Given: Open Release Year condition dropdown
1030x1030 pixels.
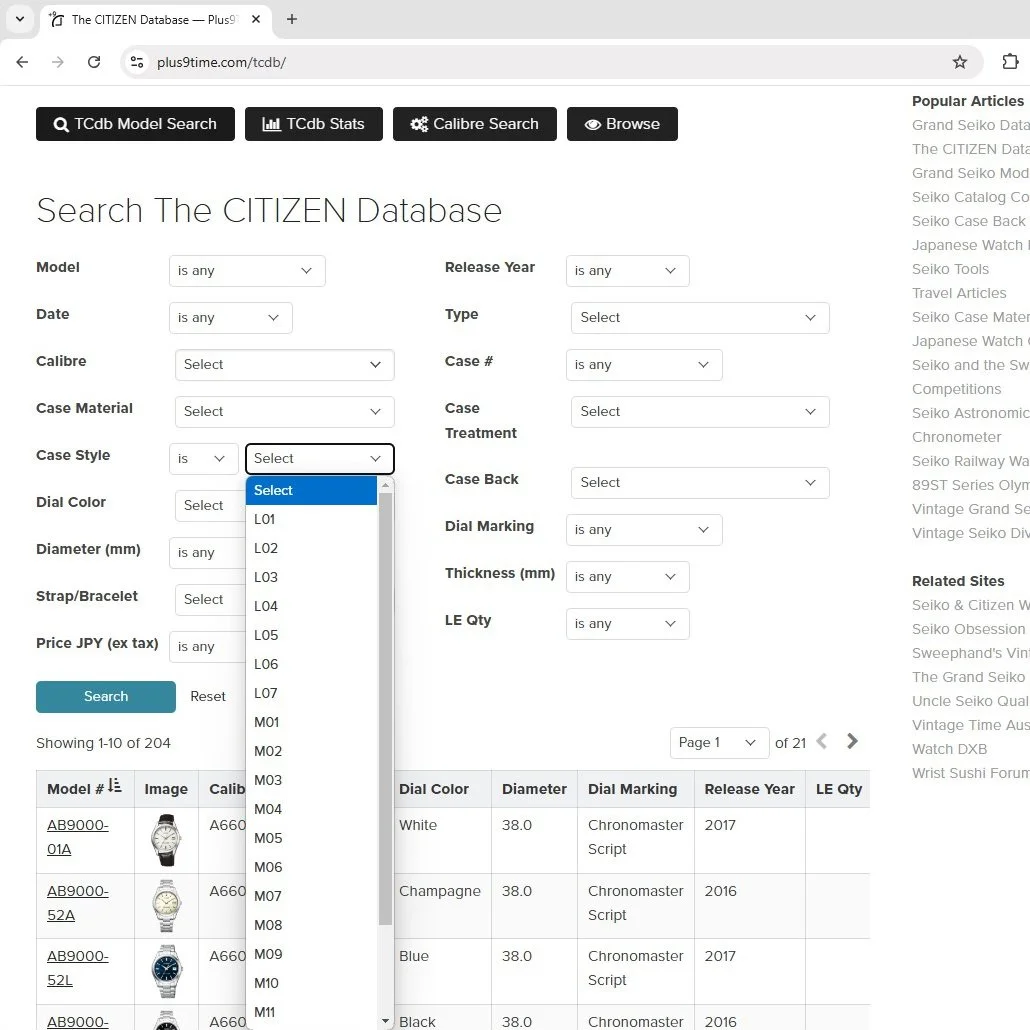Looking at the screenshot, I should point(627,271).
